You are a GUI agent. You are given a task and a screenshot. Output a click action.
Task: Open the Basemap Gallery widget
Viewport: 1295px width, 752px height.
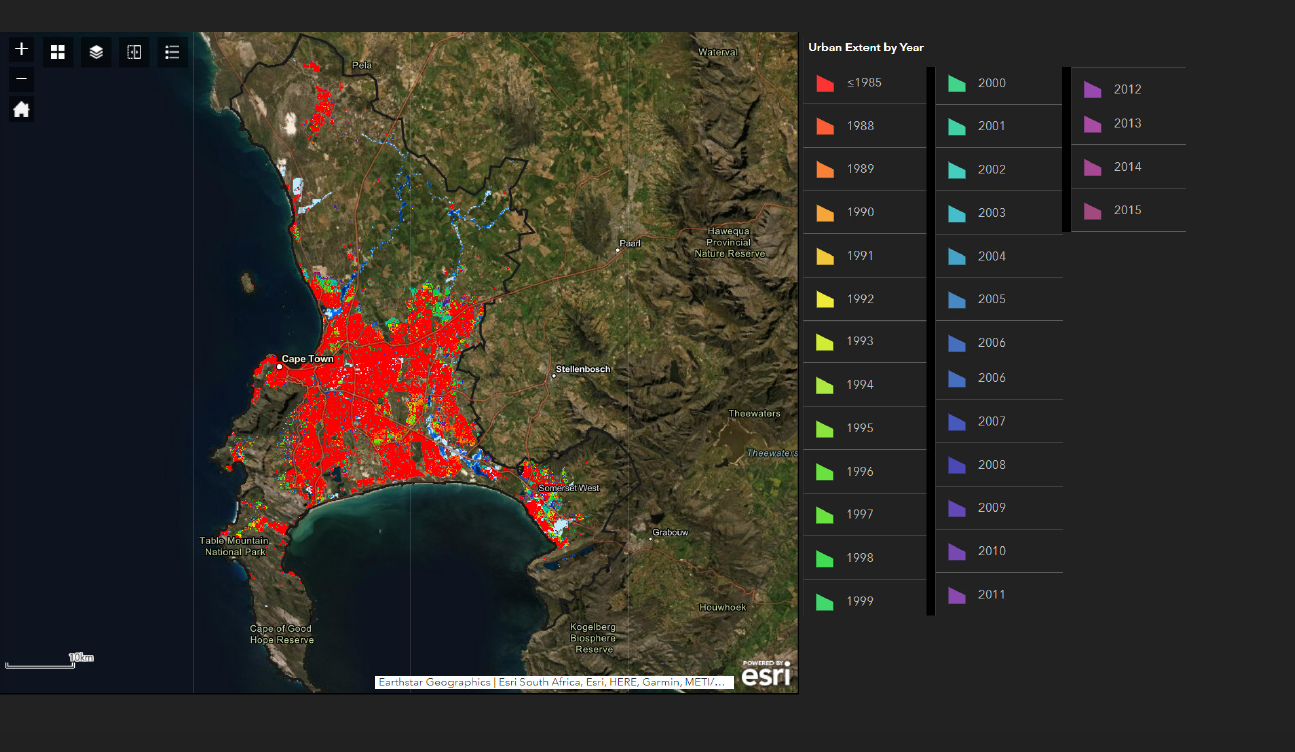57,51
